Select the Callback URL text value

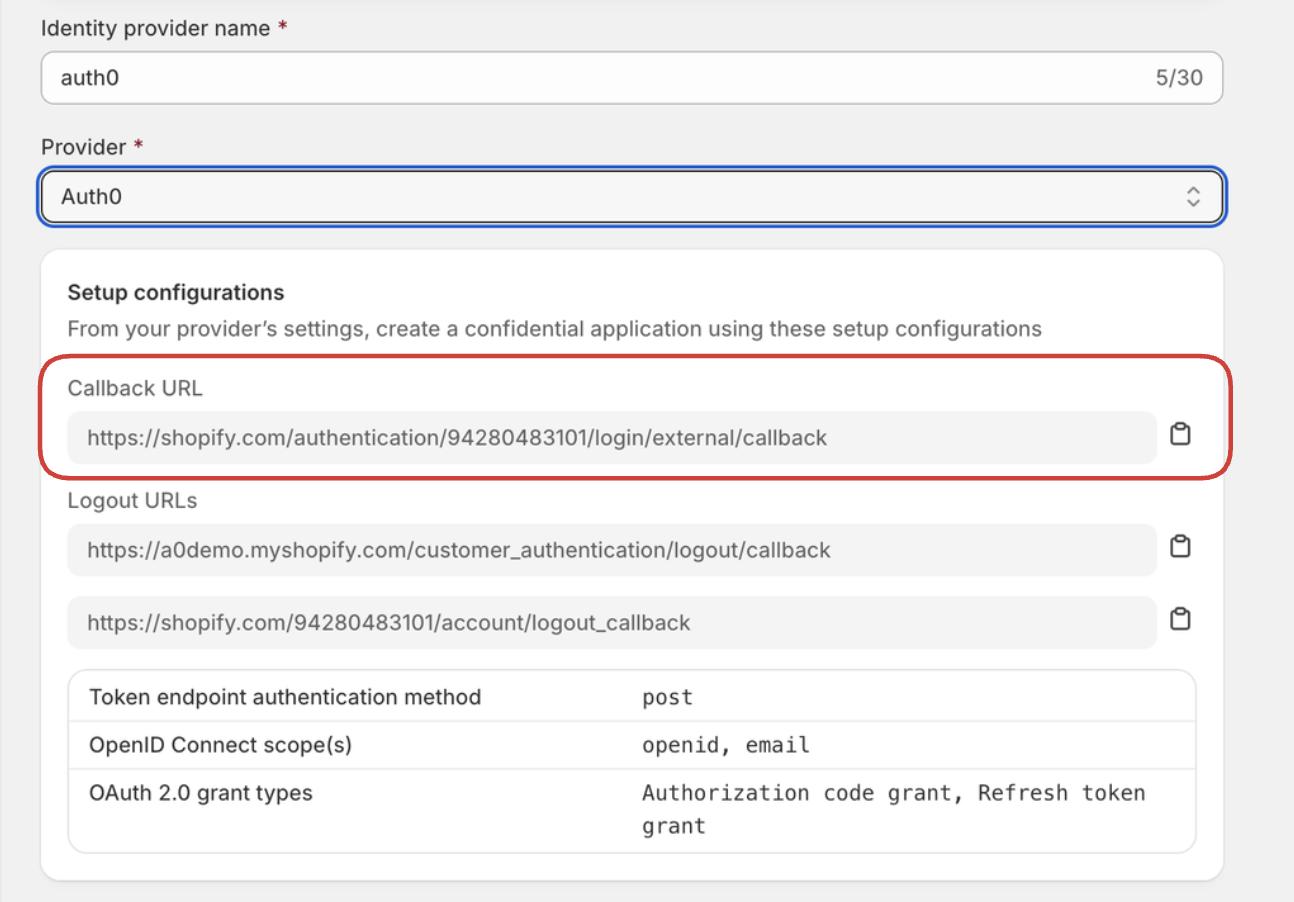[x=457, y=438]
